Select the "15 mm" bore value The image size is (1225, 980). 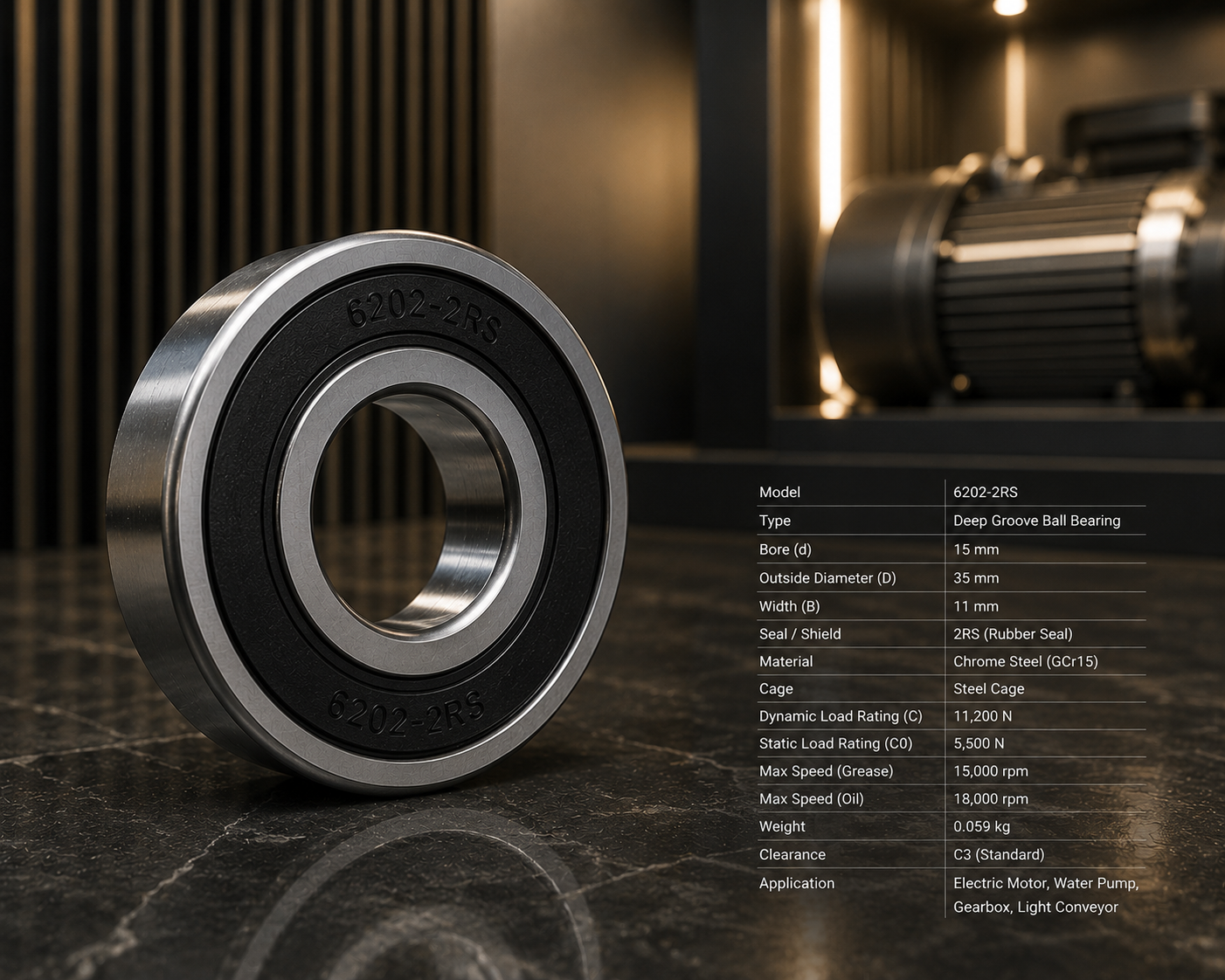point(976,549)
